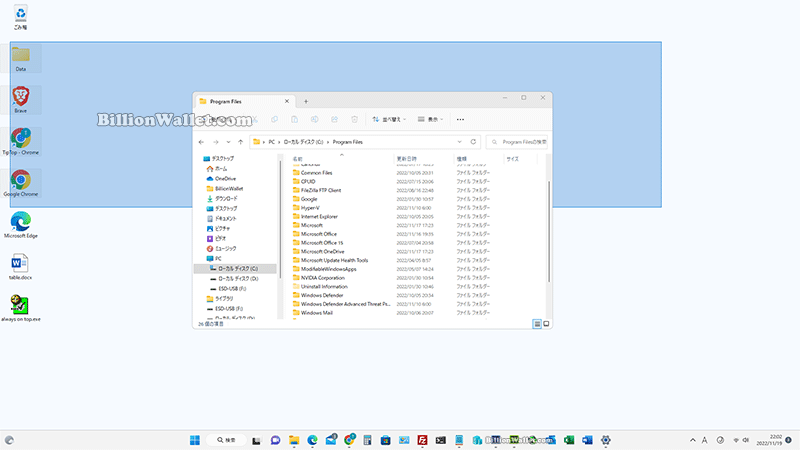This screenshot has width=800, height=450.
Task: Go up one folder level arrow
Action: point(240,142)
